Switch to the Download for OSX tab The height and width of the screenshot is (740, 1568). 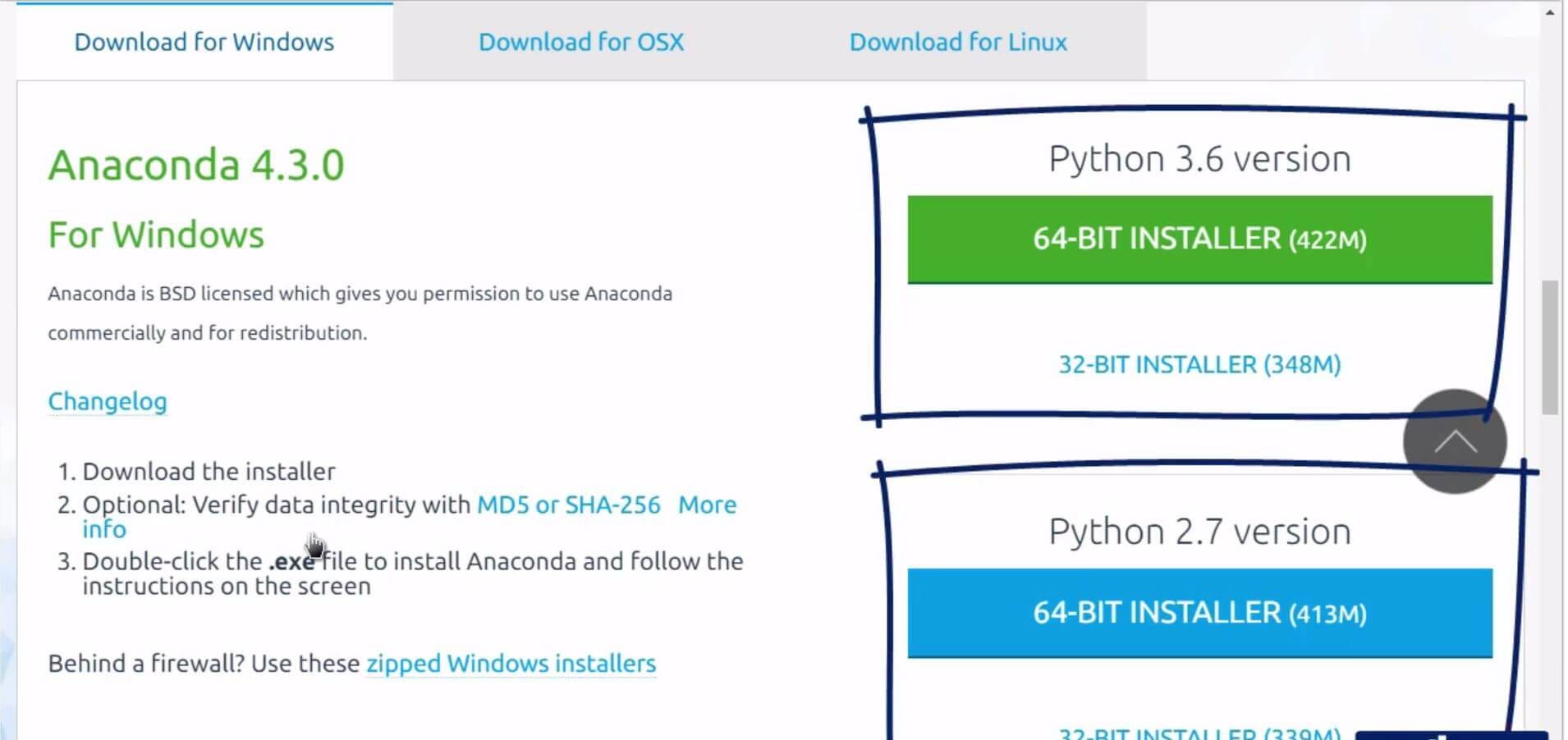(580, 42)
